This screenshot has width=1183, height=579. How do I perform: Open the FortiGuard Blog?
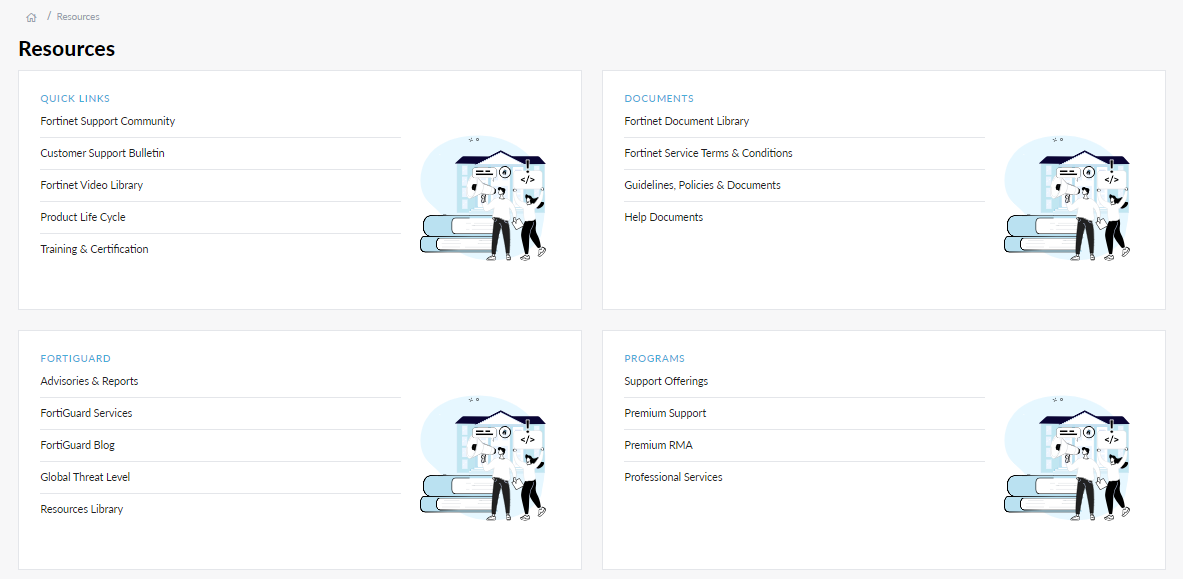(78, 445)
